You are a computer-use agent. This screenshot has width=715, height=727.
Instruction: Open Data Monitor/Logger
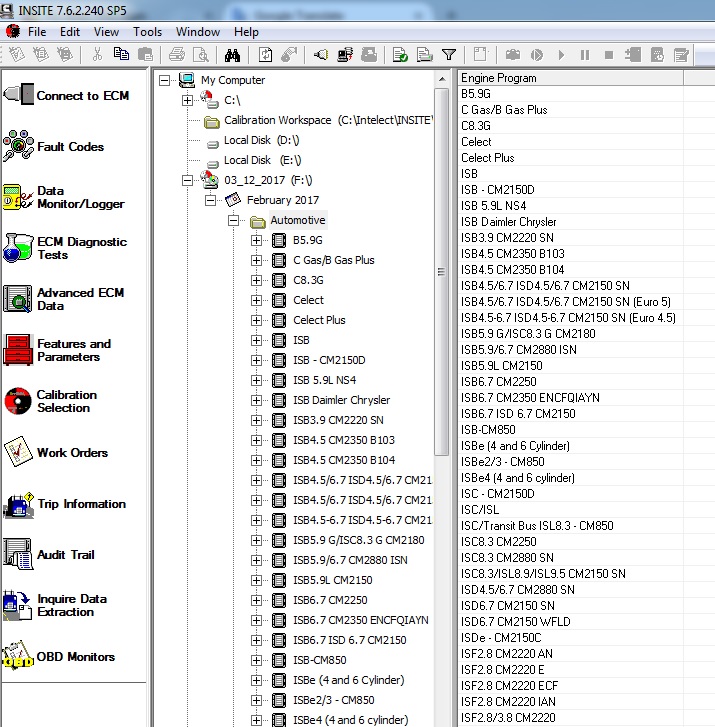(64, 198)
